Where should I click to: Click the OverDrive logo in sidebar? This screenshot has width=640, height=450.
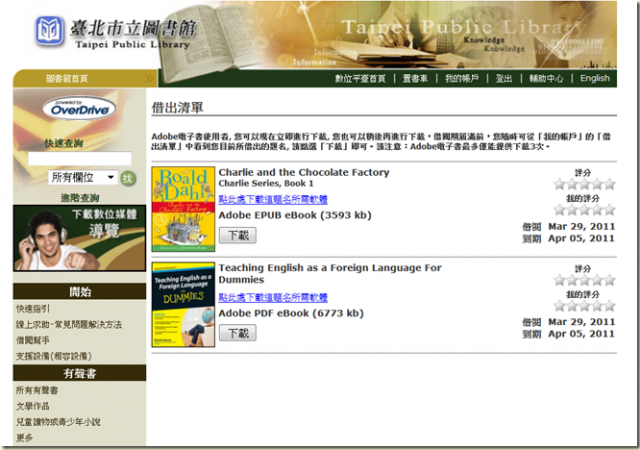click(x=80, y=108)
